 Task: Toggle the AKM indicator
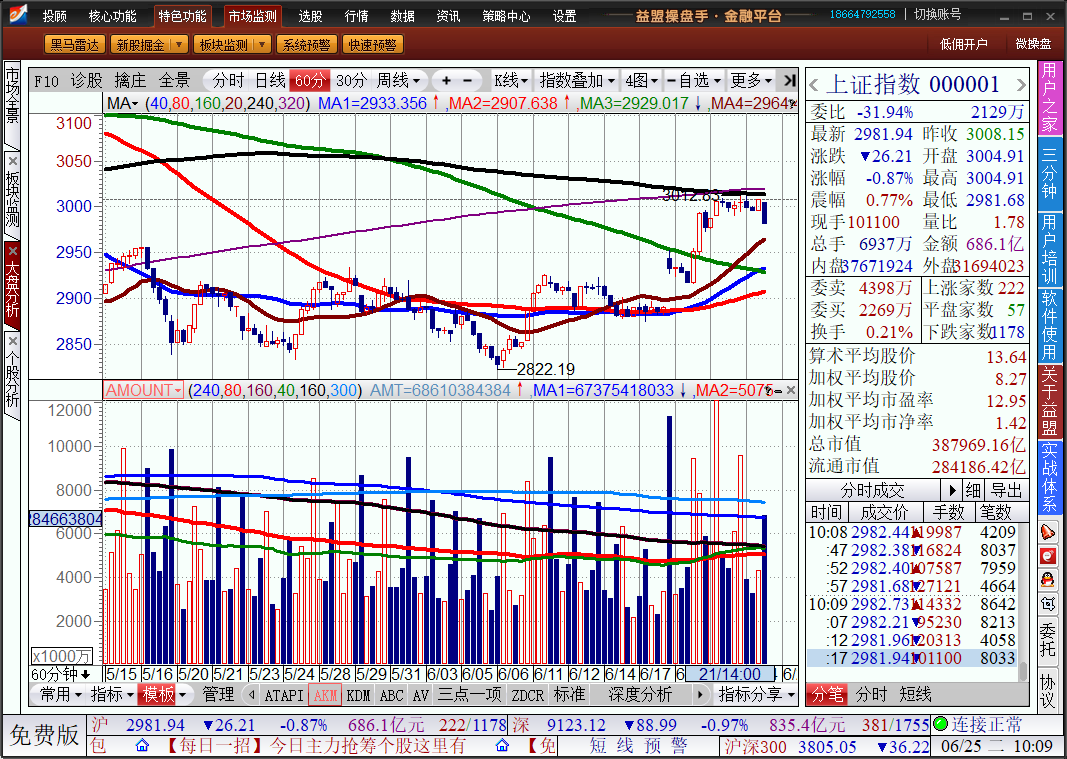tap(325, 695)
